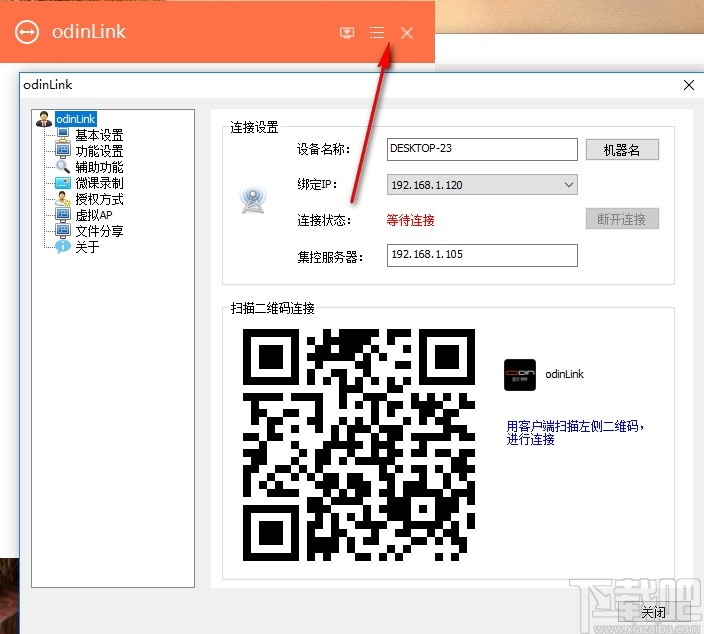Image resolution: width=704 pixels, height=634 pixels.
Task: Click the wireless antenna icon in 连接设置
Action: [x=253, y=200]
